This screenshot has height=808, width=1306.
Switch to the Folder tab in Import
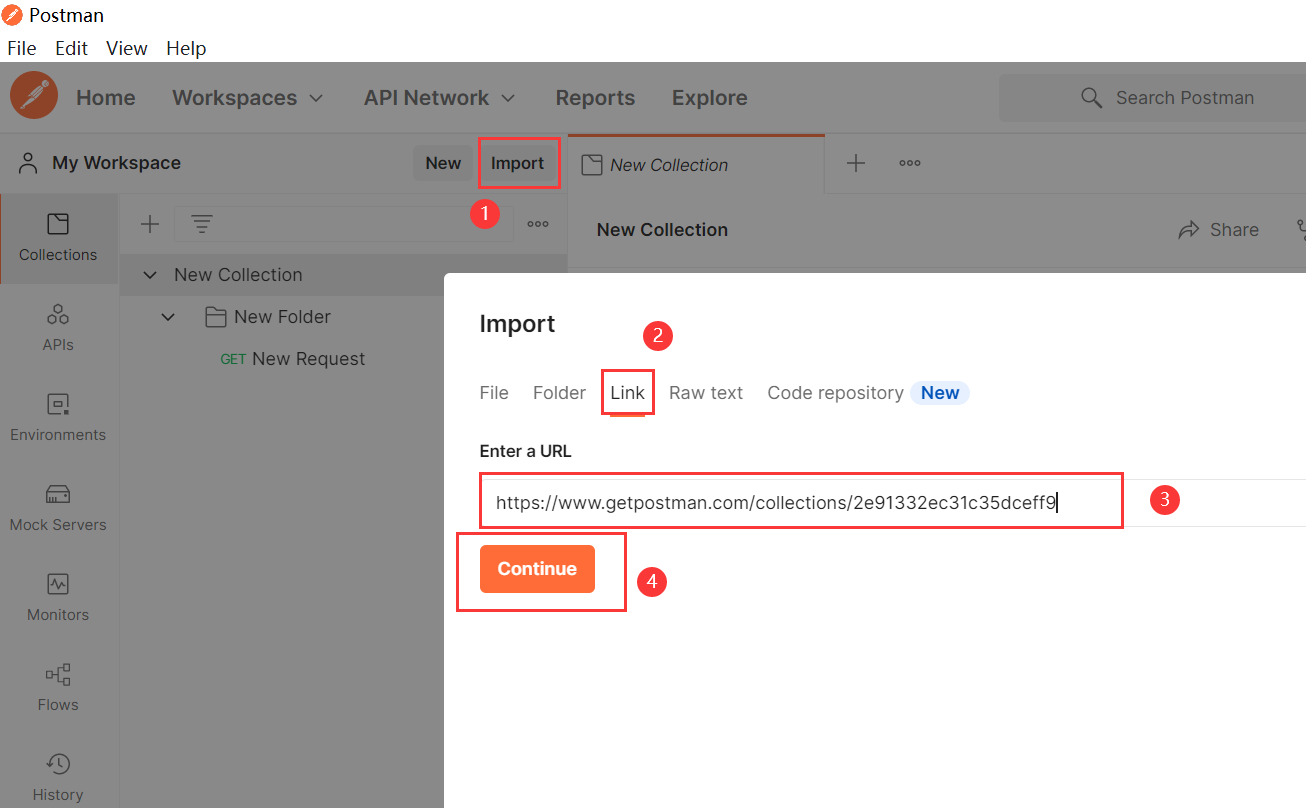coord(559,393)
